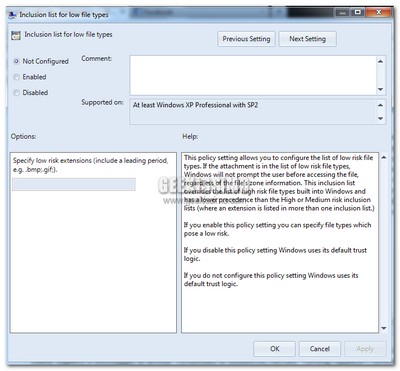
Task: Close the window with red X
Action: [379, 13]
